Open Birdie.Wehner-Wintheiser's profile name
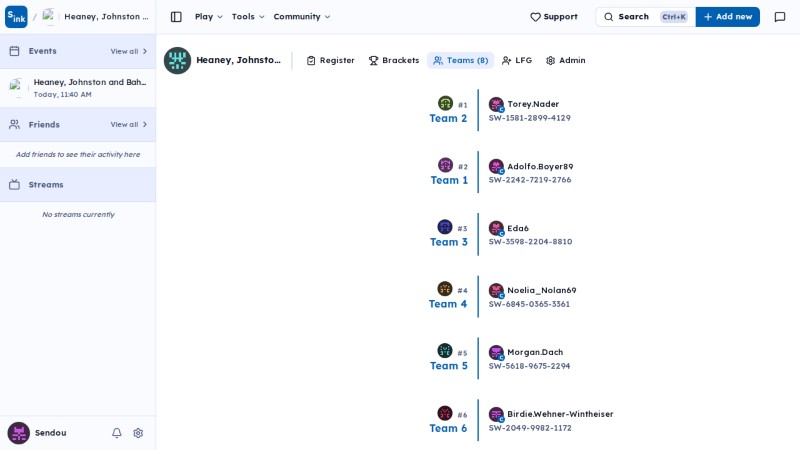This screenshot has height=450, width=800. point(560,414)
